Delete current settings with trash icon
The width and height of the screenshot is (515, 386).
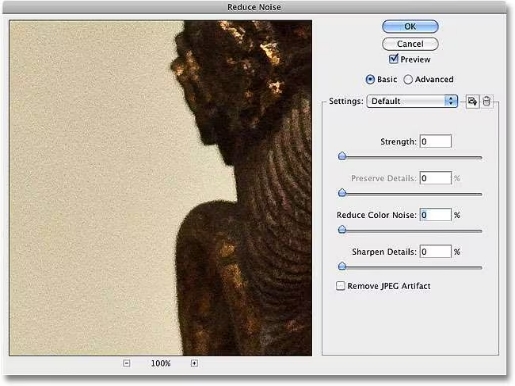[487, 101]
